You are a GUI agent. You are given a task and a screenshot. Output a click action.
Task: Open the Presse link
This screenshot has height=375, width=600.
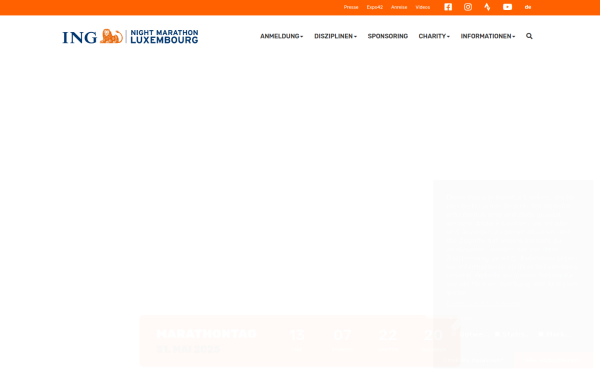[x=351, y=7]
